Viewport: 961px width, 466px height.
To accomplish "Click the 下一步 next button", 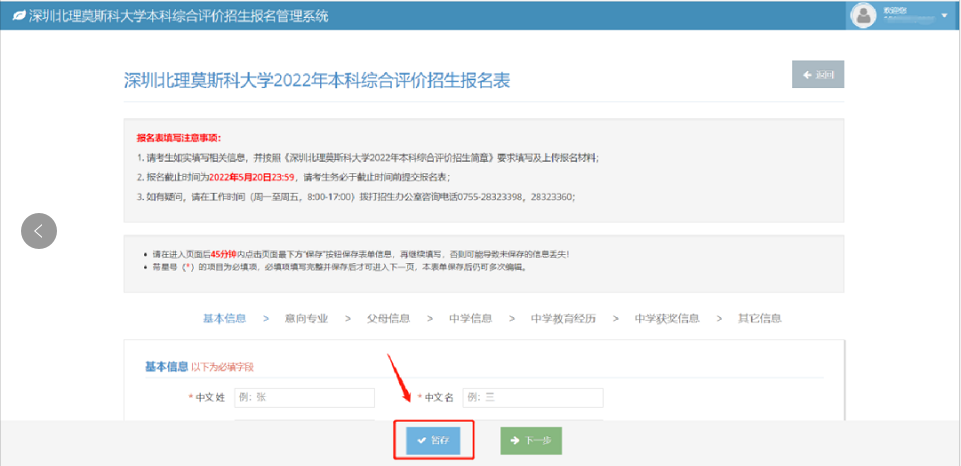I will tap(531, 440).
